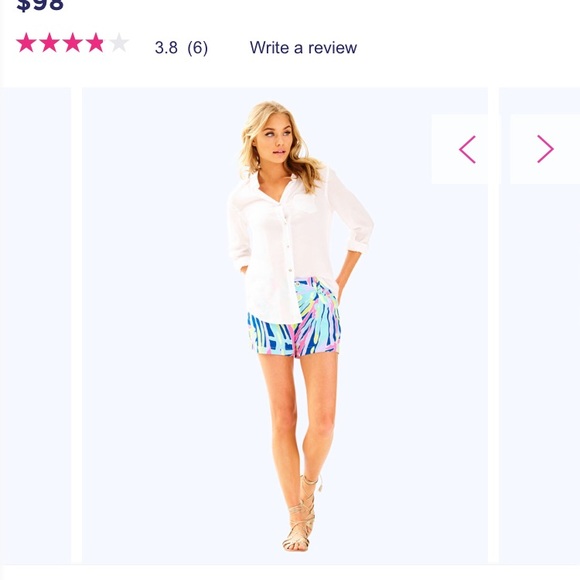
Task: Select the third pink rating star
Action: (72, 43)
